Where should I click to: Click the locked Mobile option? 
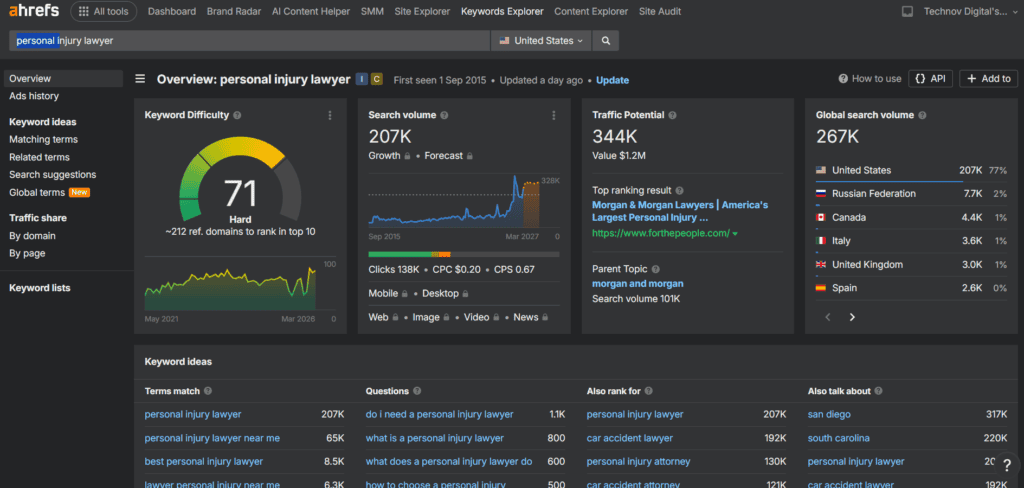click(x=388, y=293)
